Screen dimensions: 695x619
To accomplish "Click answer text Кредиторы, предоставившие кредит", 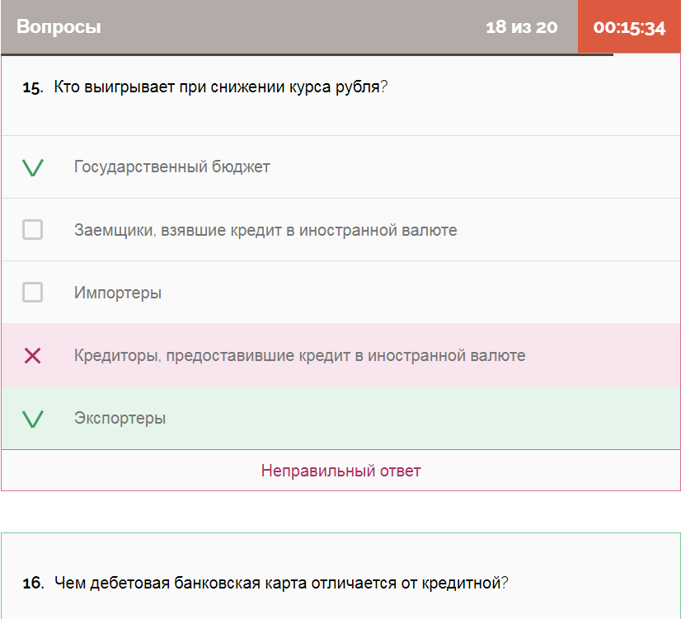I will coord(299,355).
